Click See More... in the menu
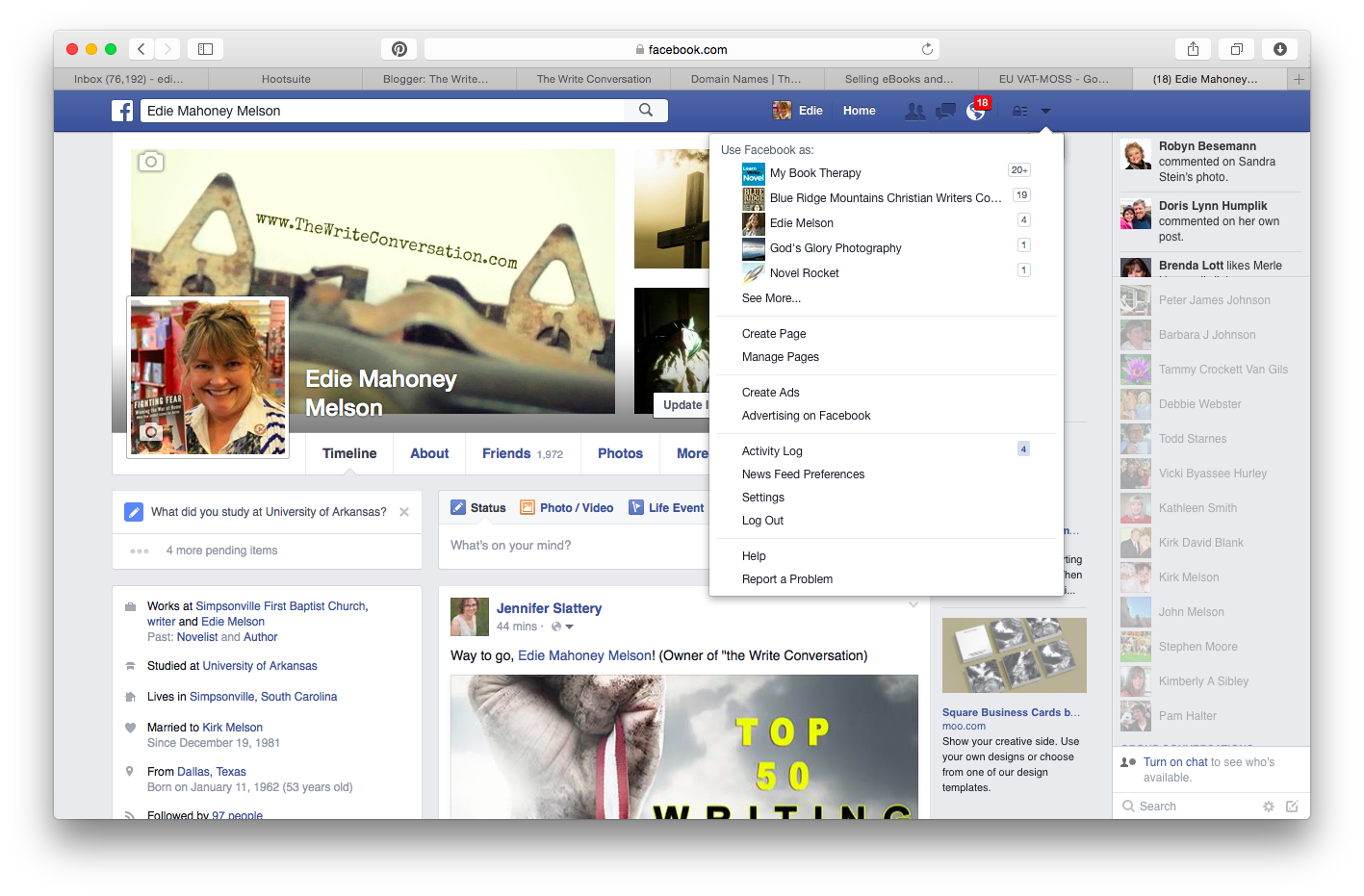Viewport: 1364px width, 896px height. 771,298
